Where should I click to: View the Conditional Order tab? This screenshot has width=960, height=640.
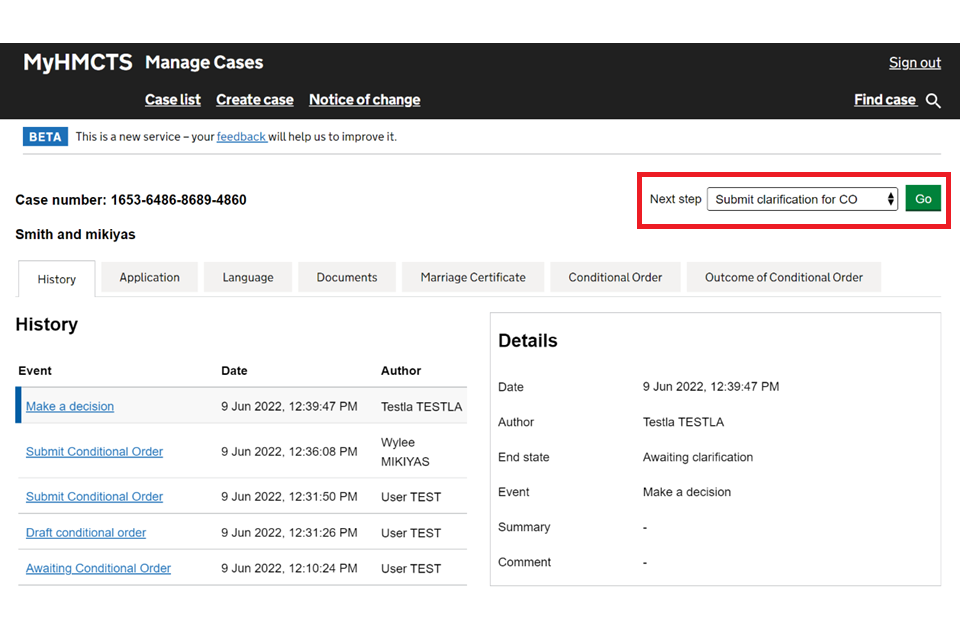615,278
